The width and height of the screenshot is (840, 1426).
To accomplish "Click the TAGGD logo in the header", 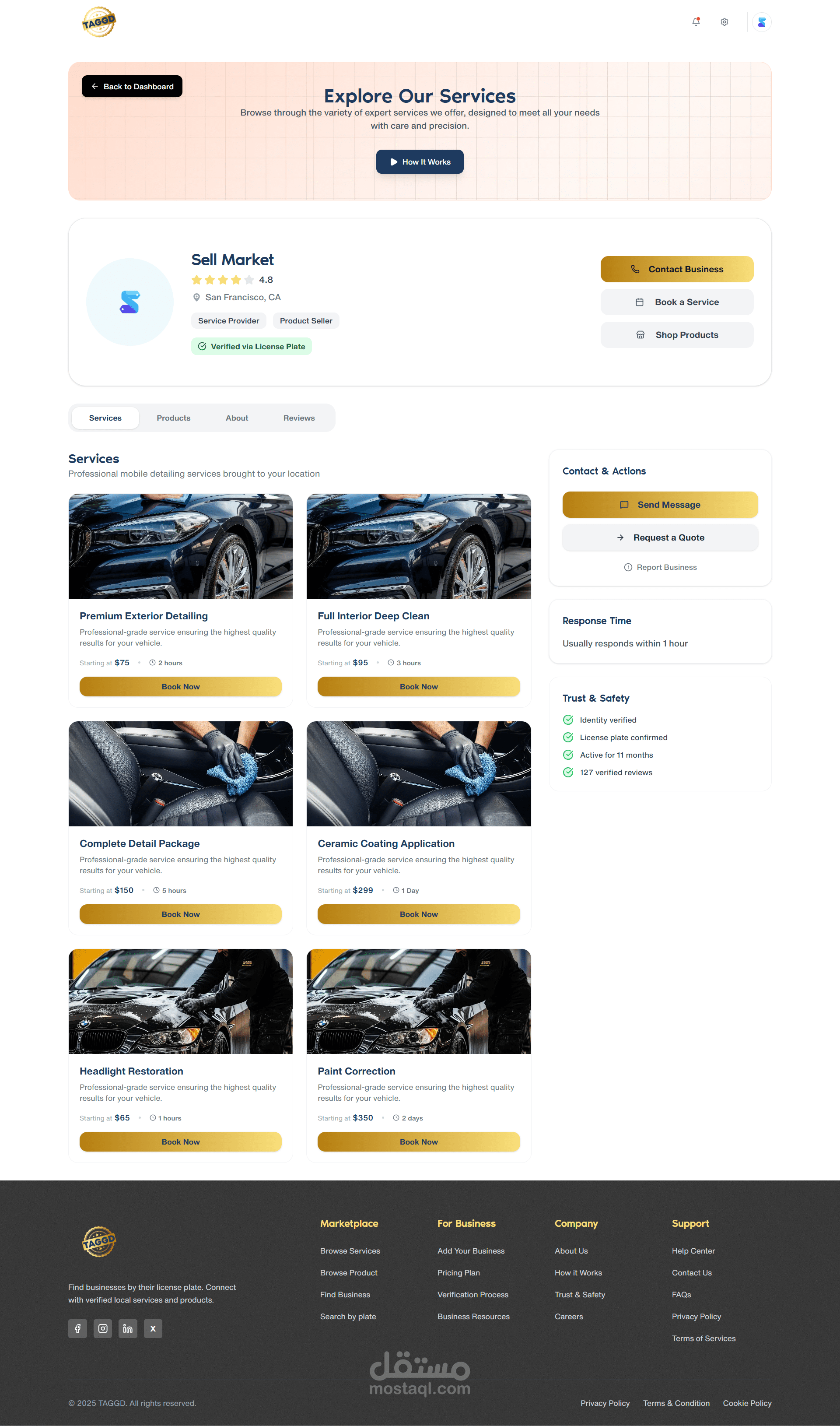I will (99, 22).
